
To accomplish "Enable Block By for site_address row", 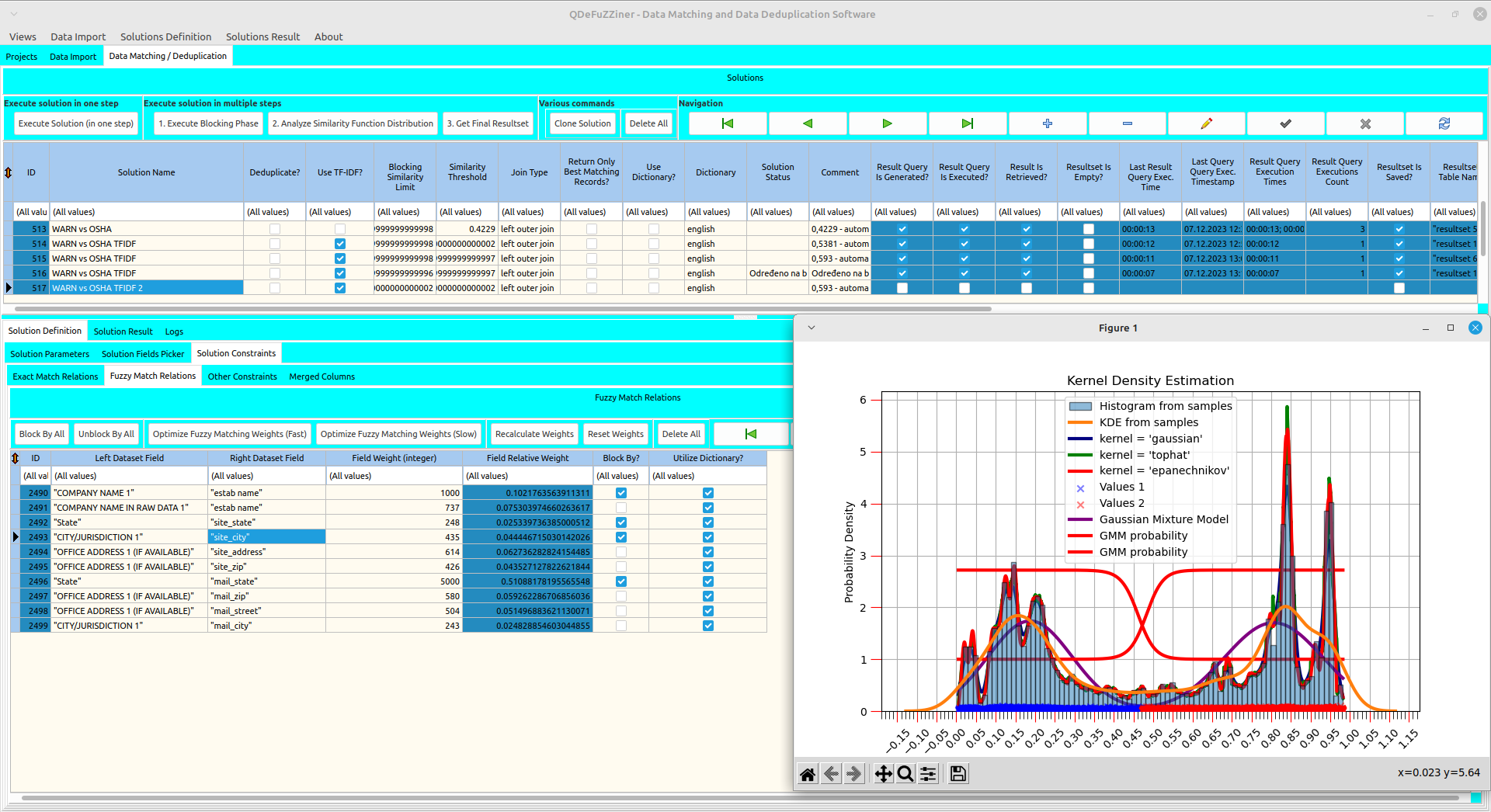I will click(621, 552).
